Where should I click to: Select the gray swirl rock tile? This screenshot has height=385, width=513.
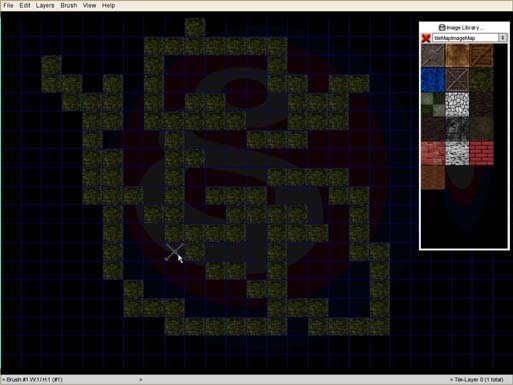click(x=457, y=129)
